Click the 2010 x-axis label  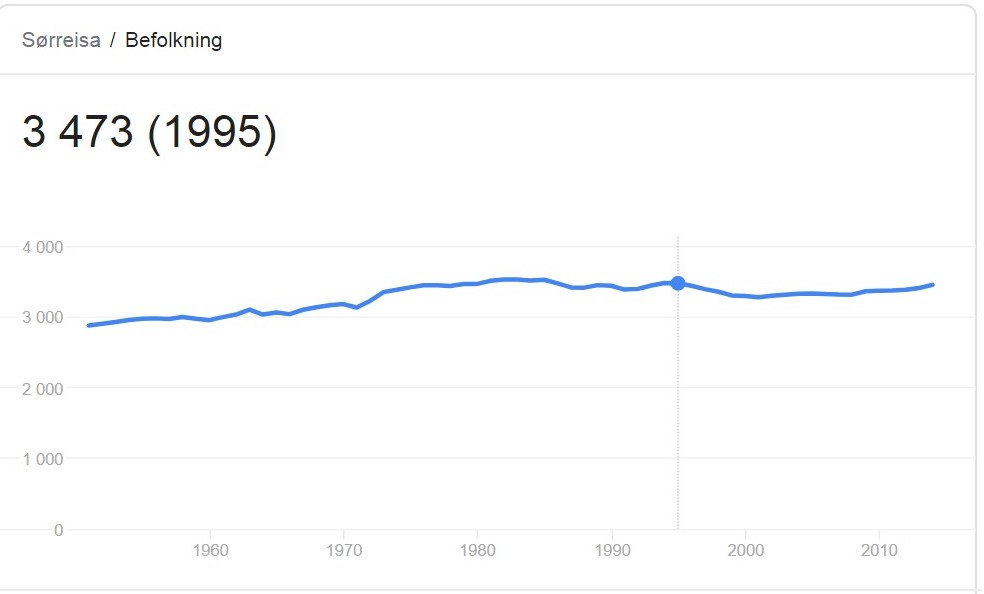point(879,551)
